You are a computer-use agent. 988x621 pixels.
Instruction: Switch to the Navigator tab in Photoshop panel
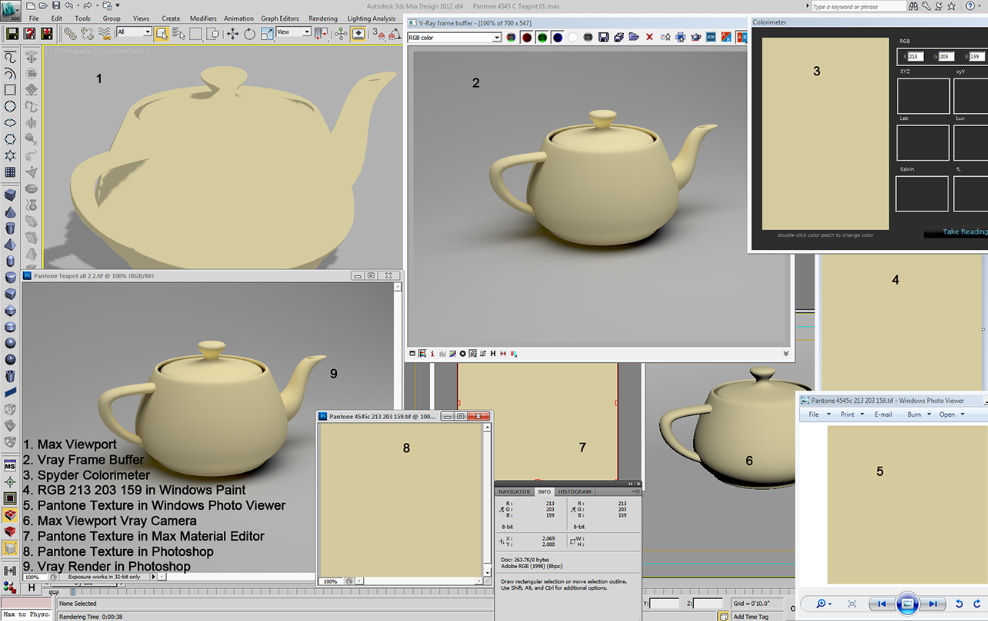(514, 492)
